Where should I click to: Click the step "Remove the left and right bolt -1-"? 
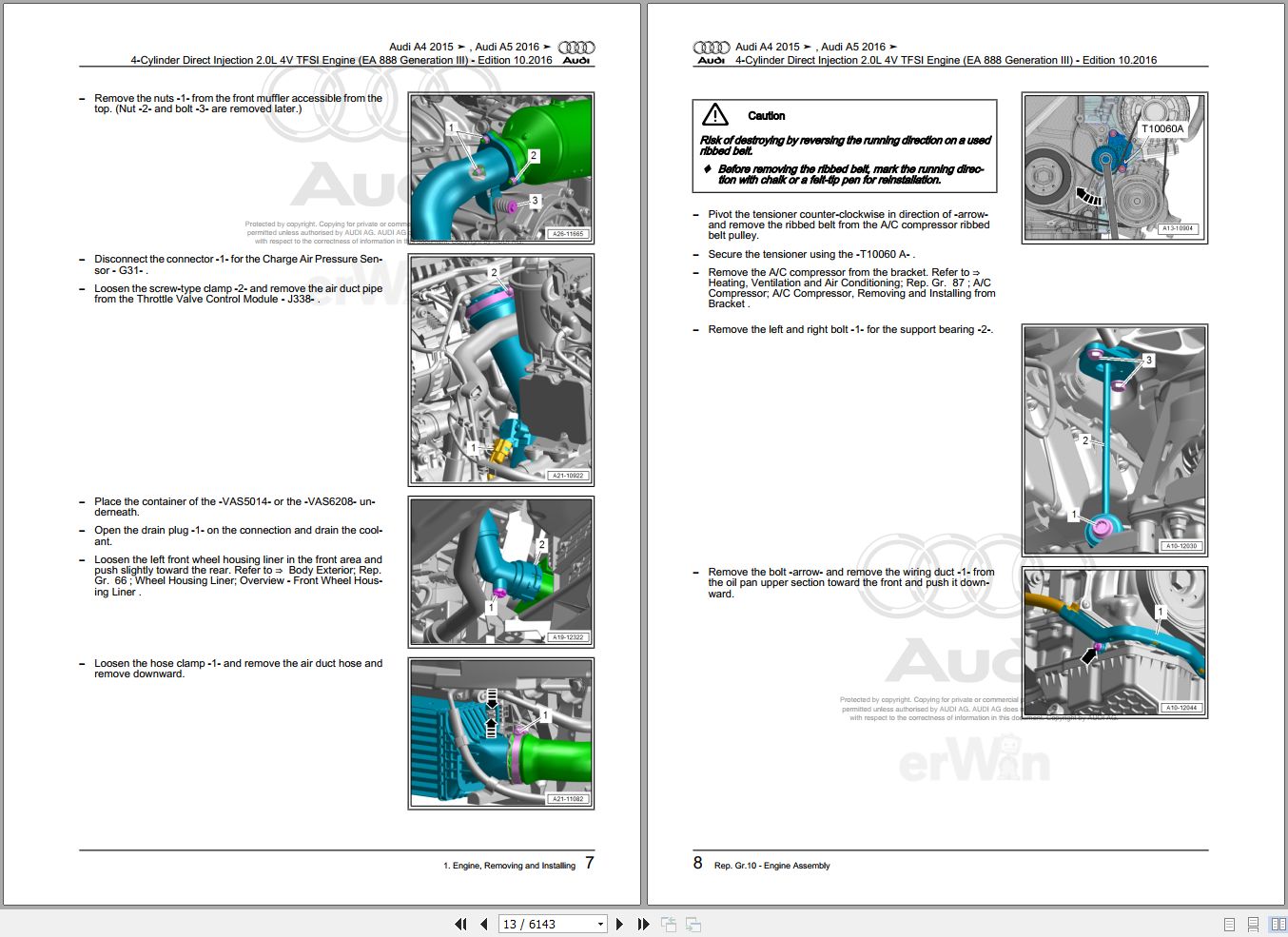click(850, 330)
